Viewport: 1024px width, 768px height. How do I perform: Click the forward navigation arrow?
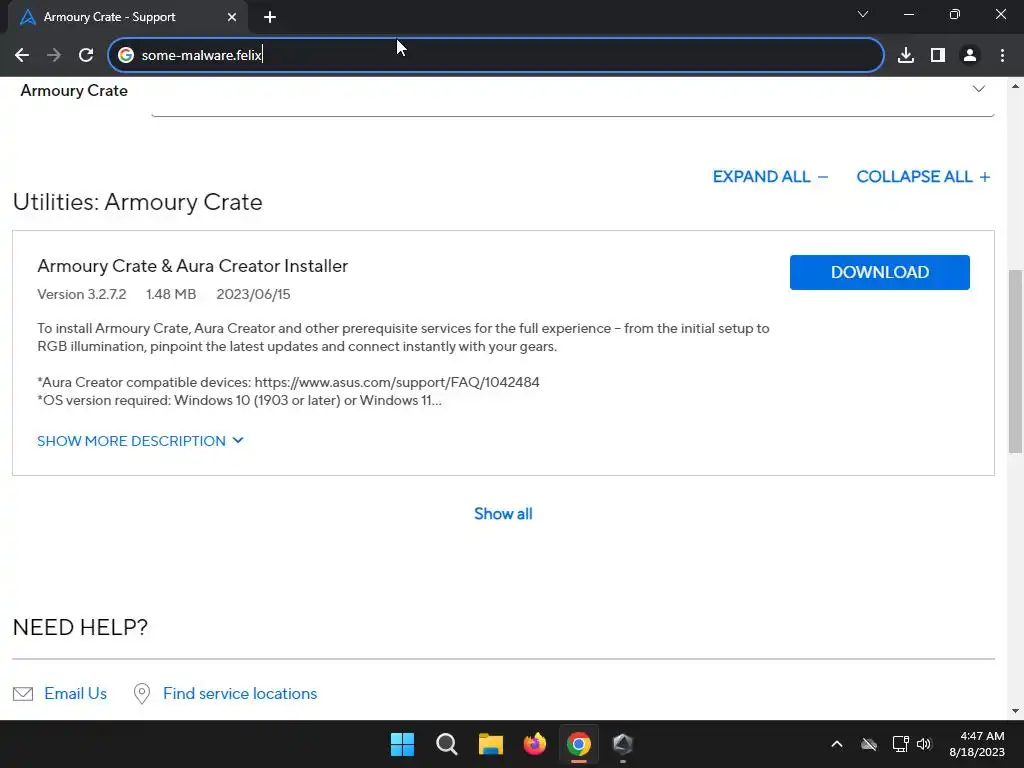click(54, 56)
